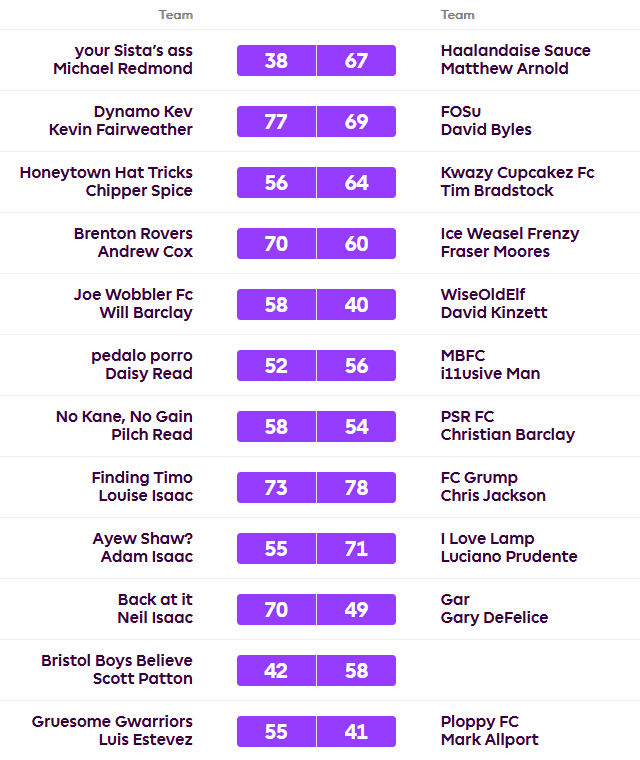
Task: View the Brenton Rovers team
Action: click(x=133, y=234)
